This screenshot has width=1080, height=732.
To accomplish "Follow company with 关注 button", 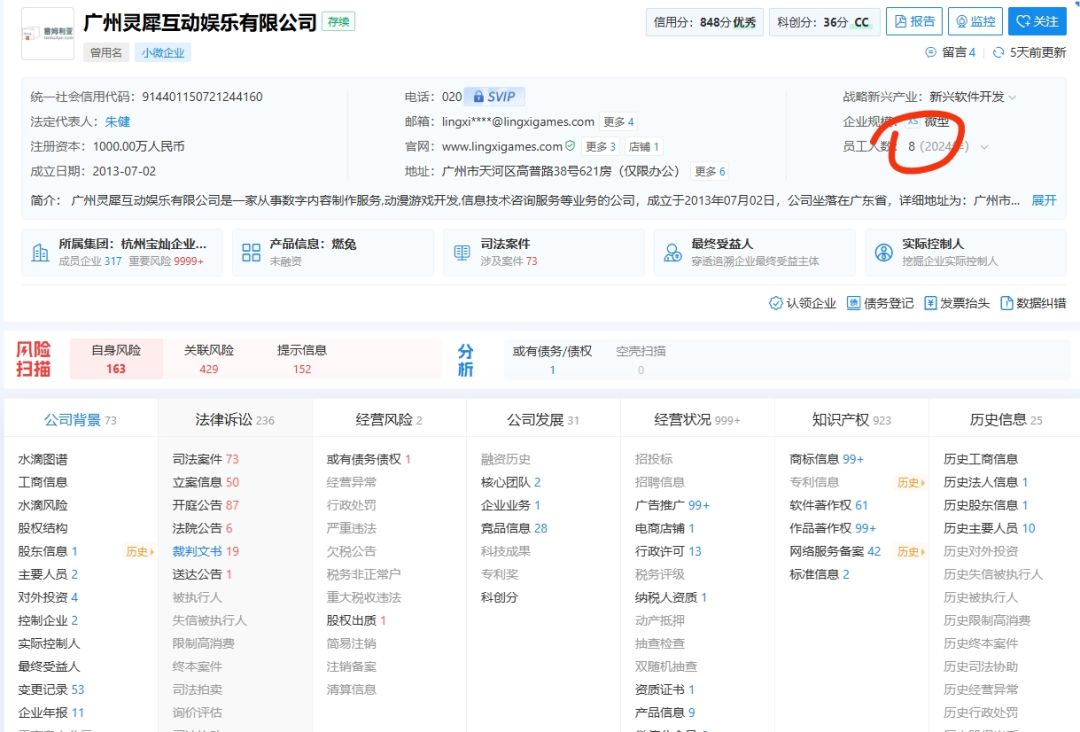I will tap(1037, 21).
